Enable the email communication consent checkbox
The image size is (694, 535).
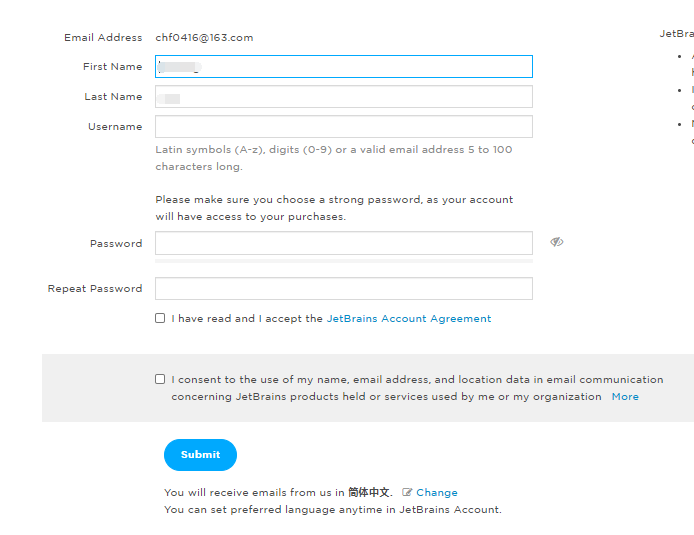tap(160, 379)
